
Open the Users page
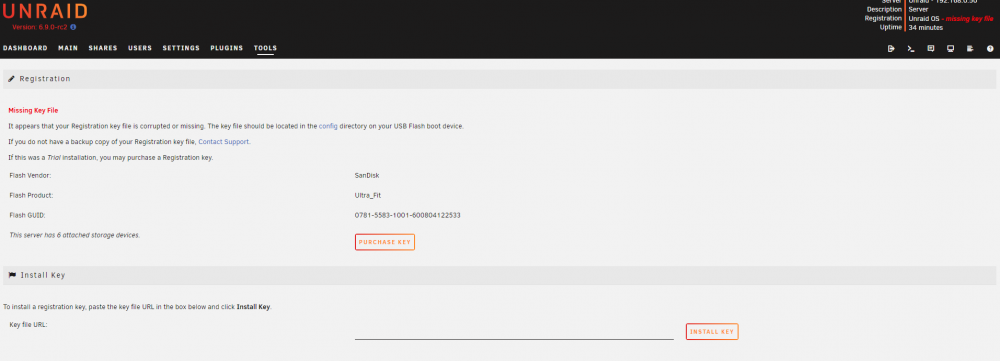tap(140, 48)
